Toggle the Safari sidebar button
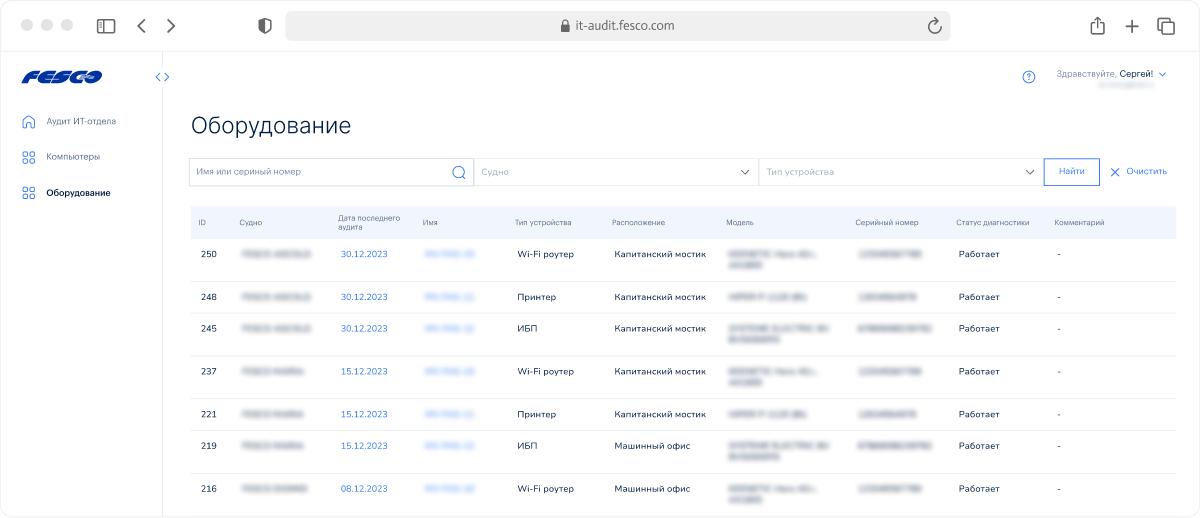This screenshot has width=1200, height=518. click(x=106, y=27)
